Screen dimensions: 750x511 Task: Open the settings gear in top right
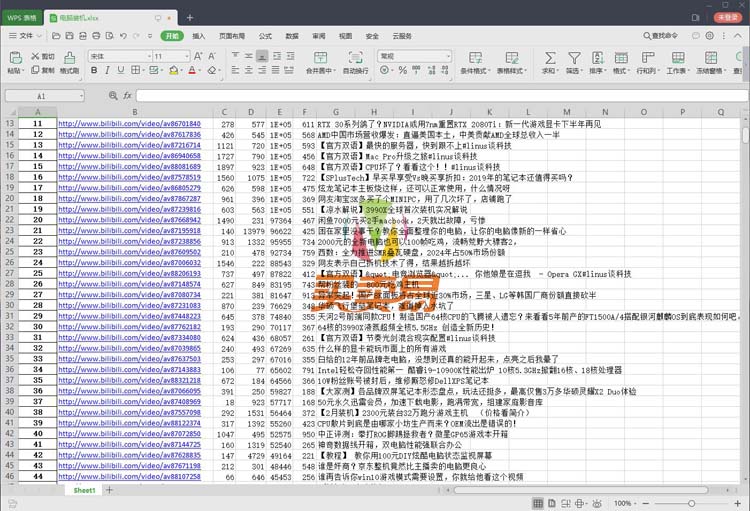pyautogui.click(x=710, y=36)
